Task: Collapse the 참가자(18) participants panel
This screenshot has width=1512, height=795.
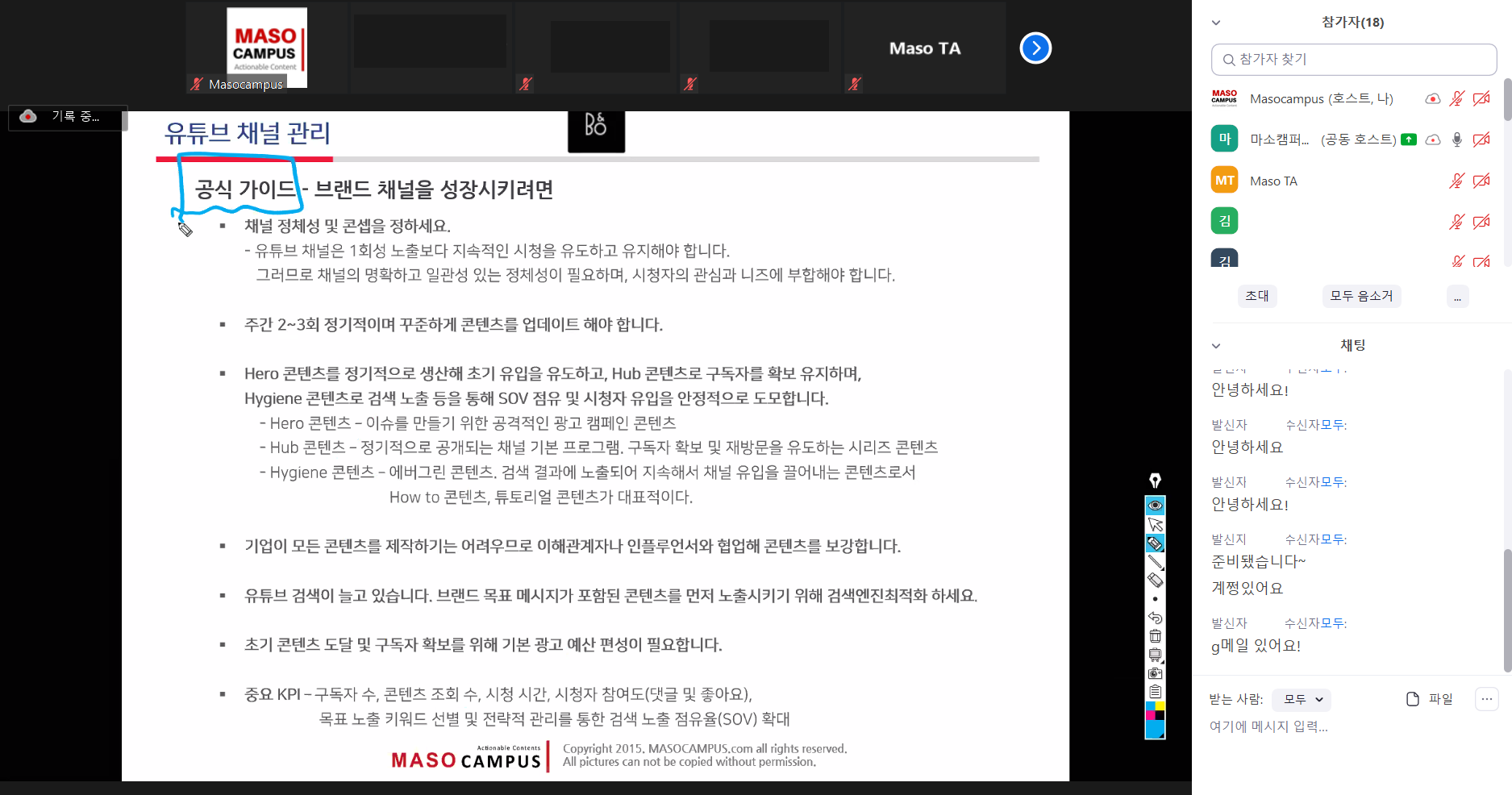Action: [x=1216, y=23]
